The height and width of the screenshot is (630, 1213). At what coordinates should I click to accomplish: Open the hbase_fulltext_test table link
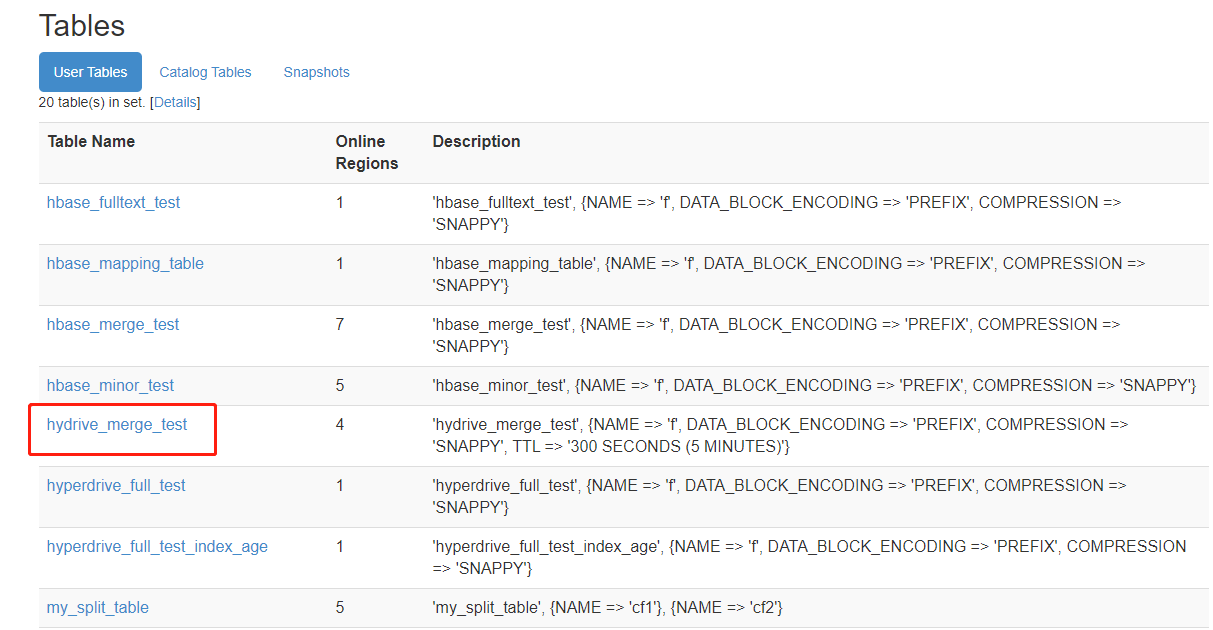pyautogui.click(x=113, y=202)
